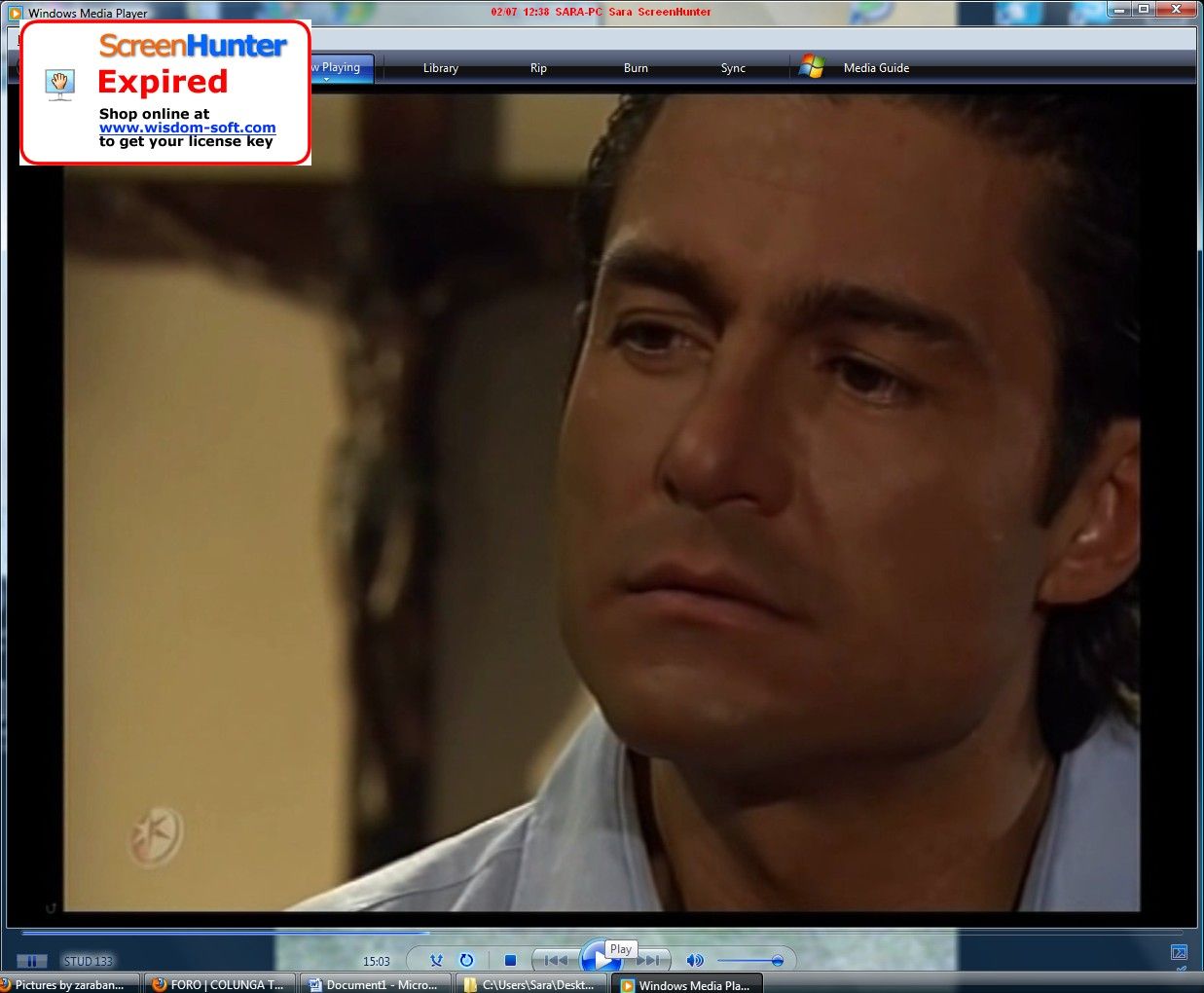
Task: Click the Windows logo icon by Media Guide
Action: pos(811,67)
